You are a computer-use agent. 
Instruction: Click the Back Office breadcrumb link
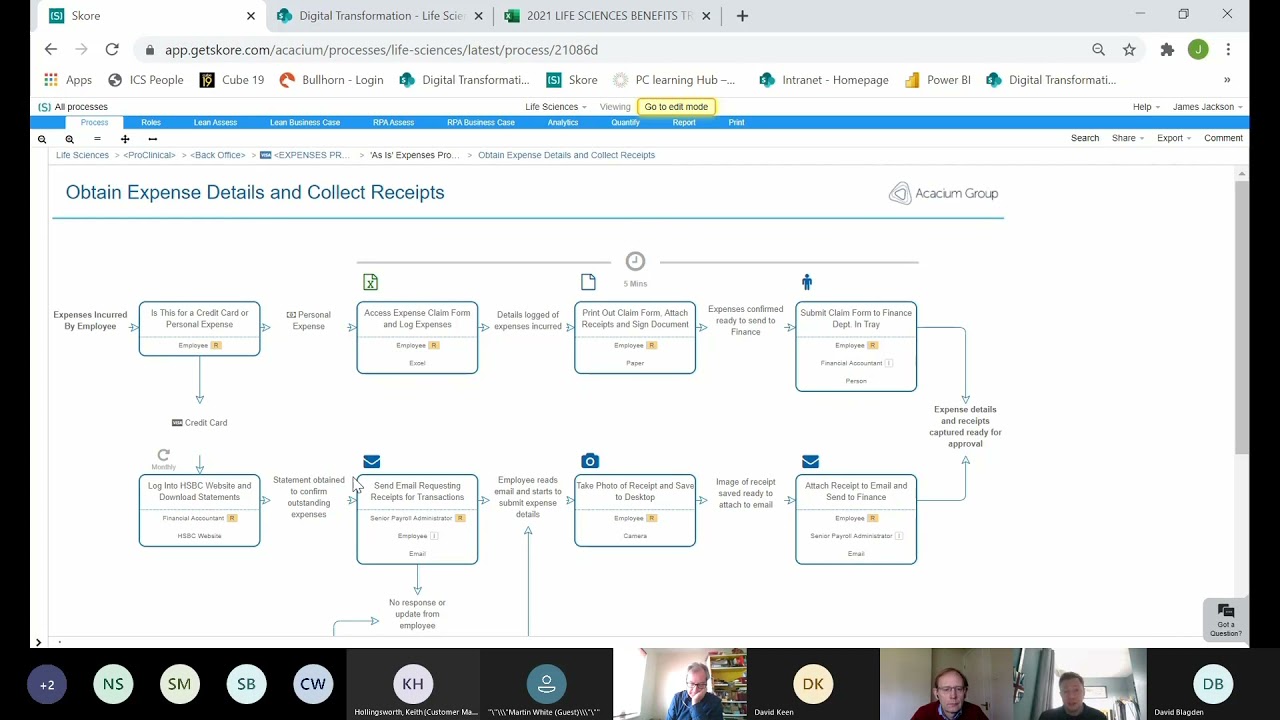[x=218, y=155]
